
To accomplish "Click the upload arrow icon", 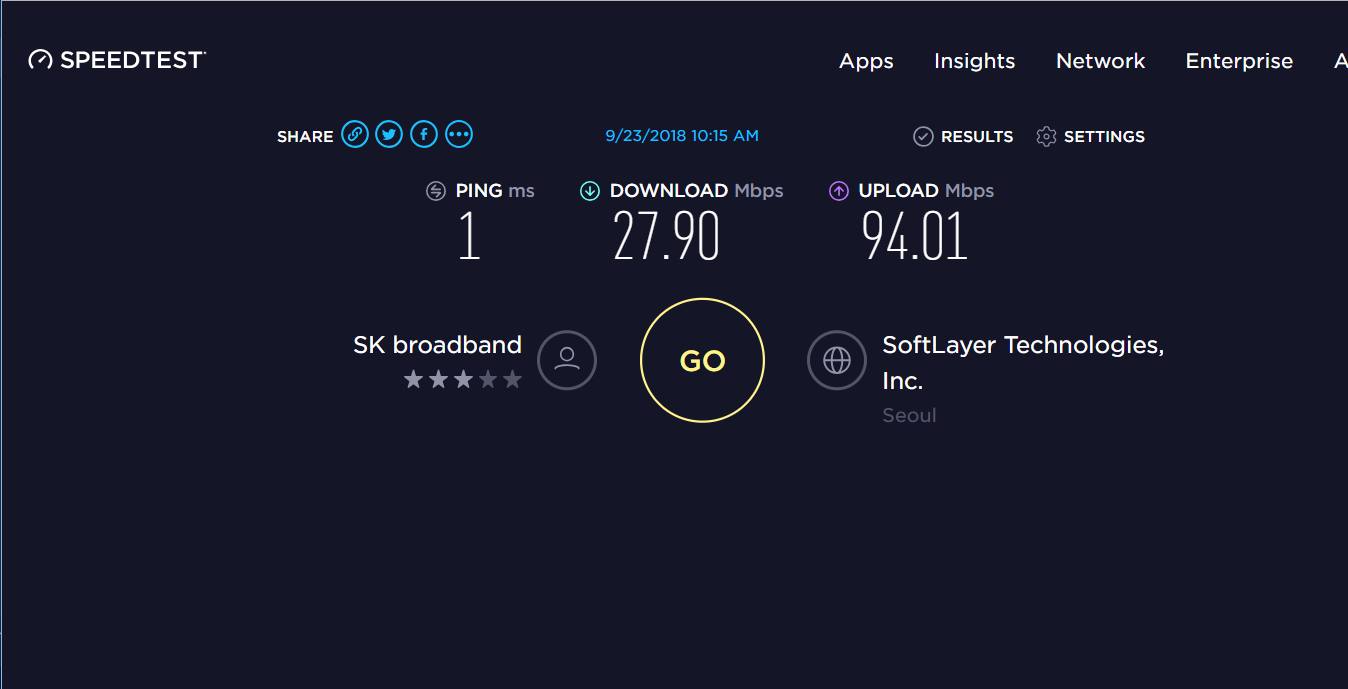I will click(839, 191).
